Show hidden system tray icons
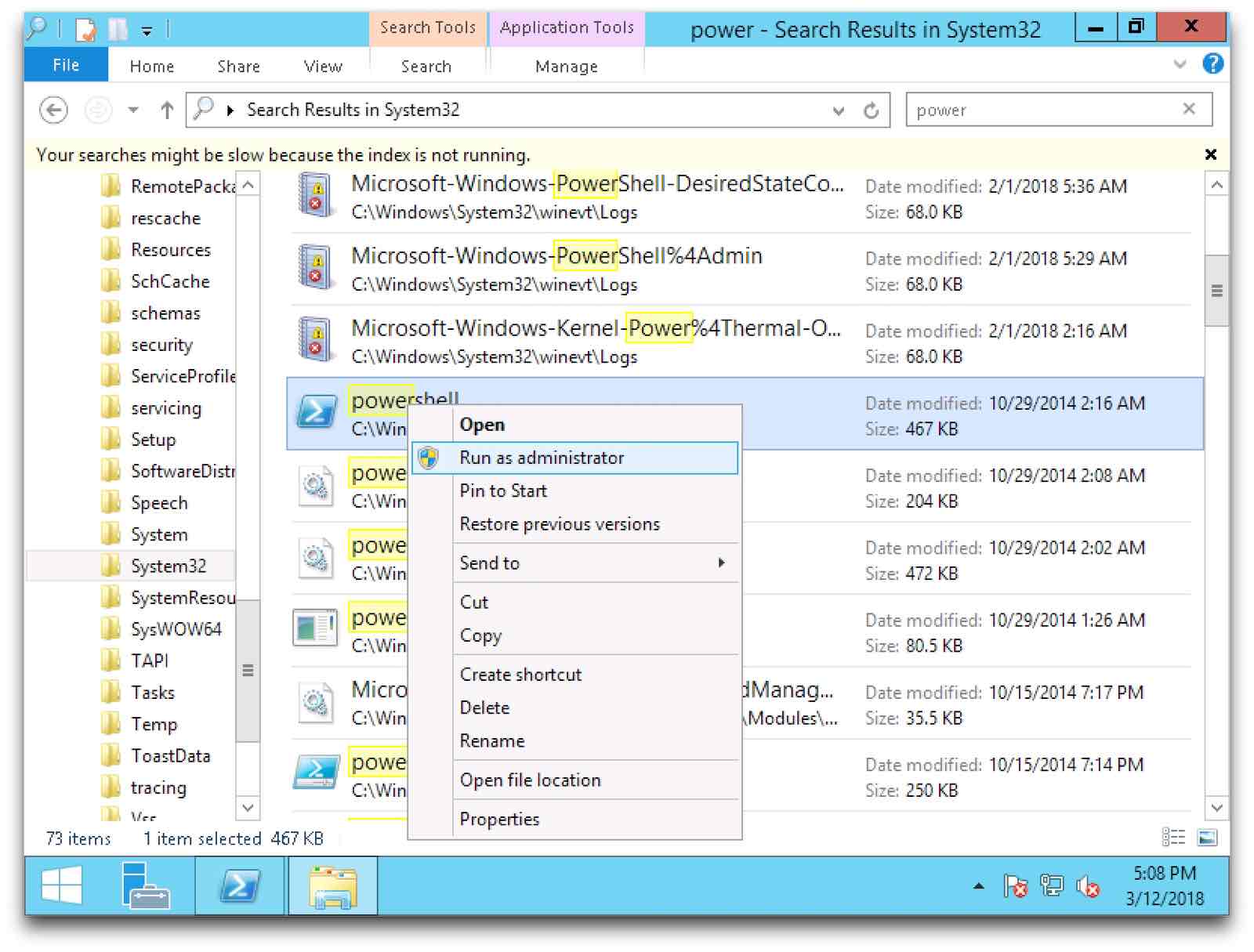Screen dimensions: 1254x952 (x=978, y=886)
